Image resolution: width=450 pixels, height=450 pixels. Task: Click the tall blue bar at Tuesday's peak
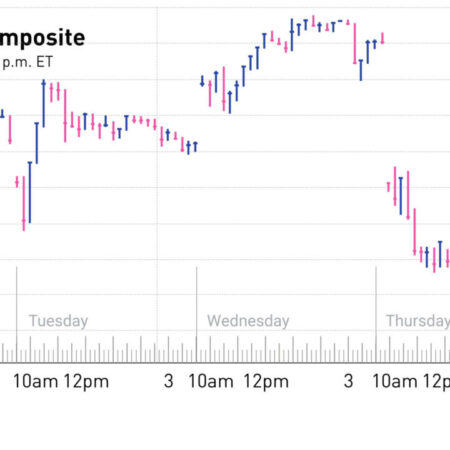[x=44, y=104]
